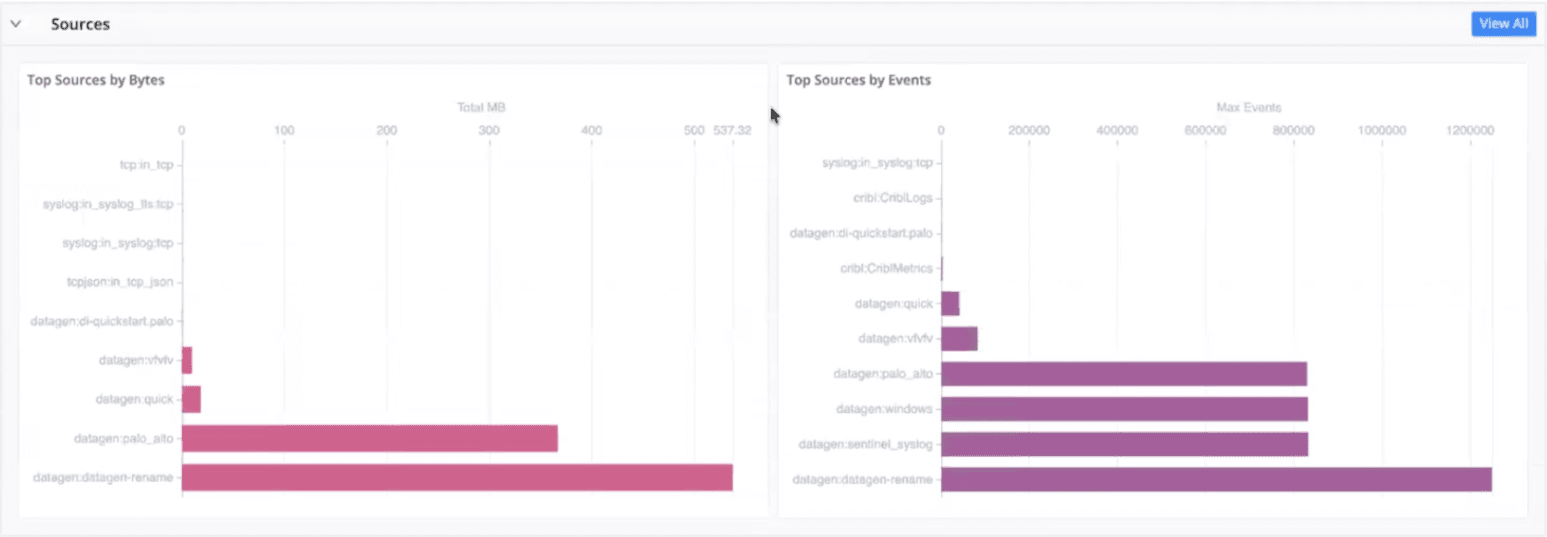Click the tcp:in_tcp axis label
This screenshot has width=1547, height=537.
143,165
